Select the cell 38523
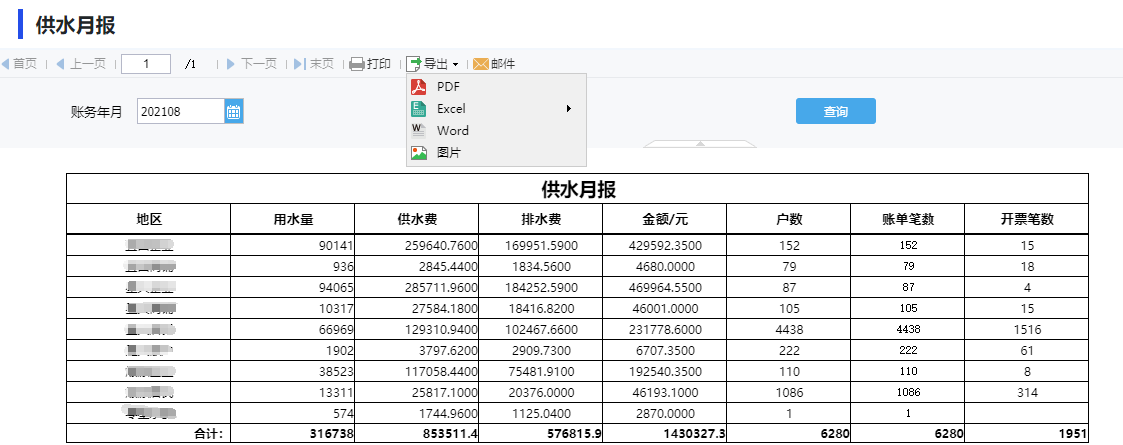The width and height of the screenshot is (1123, 445). point(293,373)
